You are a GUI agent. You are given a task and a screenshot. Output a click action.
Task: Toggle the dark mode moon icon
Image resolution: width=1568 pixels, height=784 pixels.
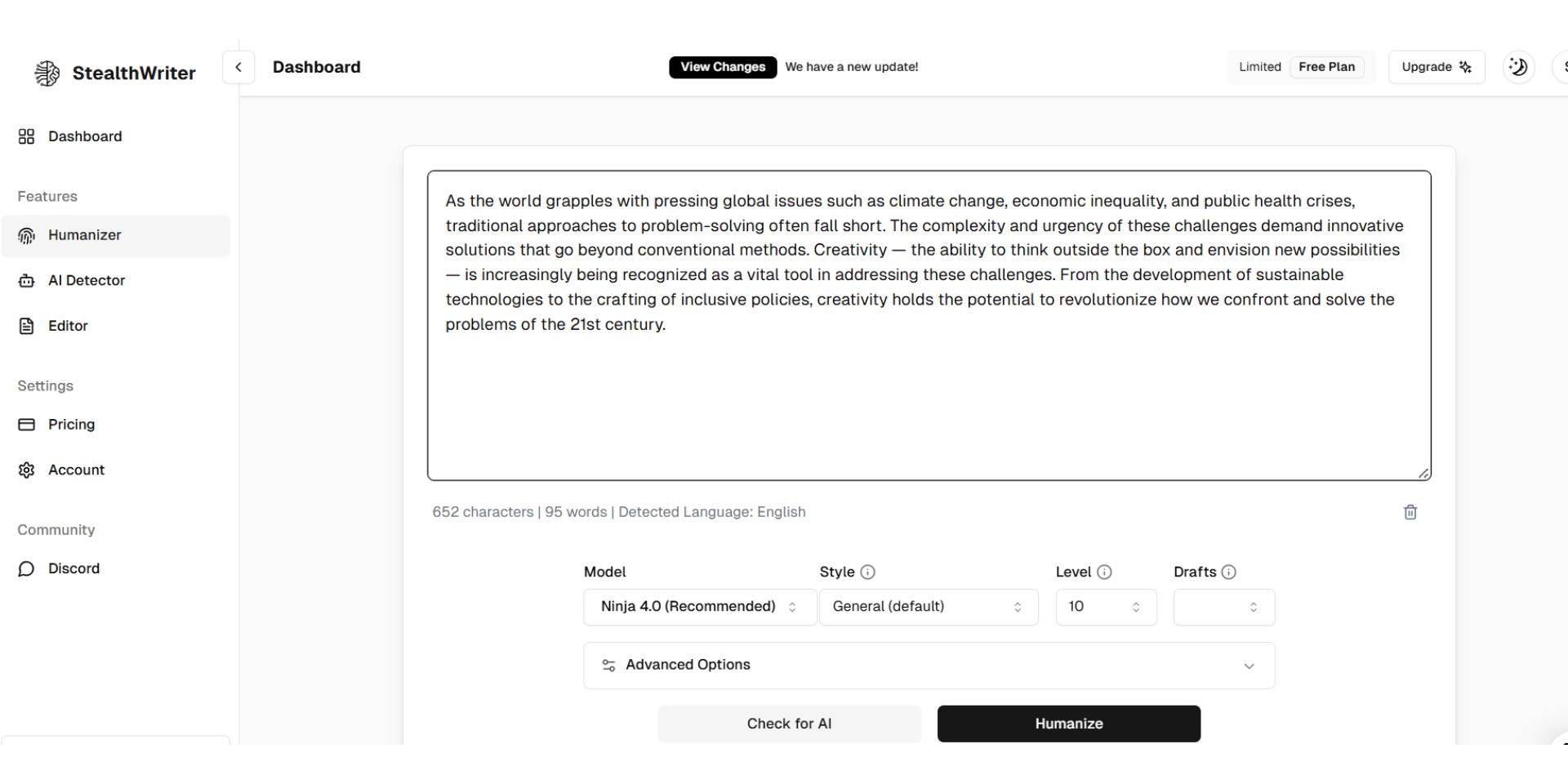pos(1518,67)
